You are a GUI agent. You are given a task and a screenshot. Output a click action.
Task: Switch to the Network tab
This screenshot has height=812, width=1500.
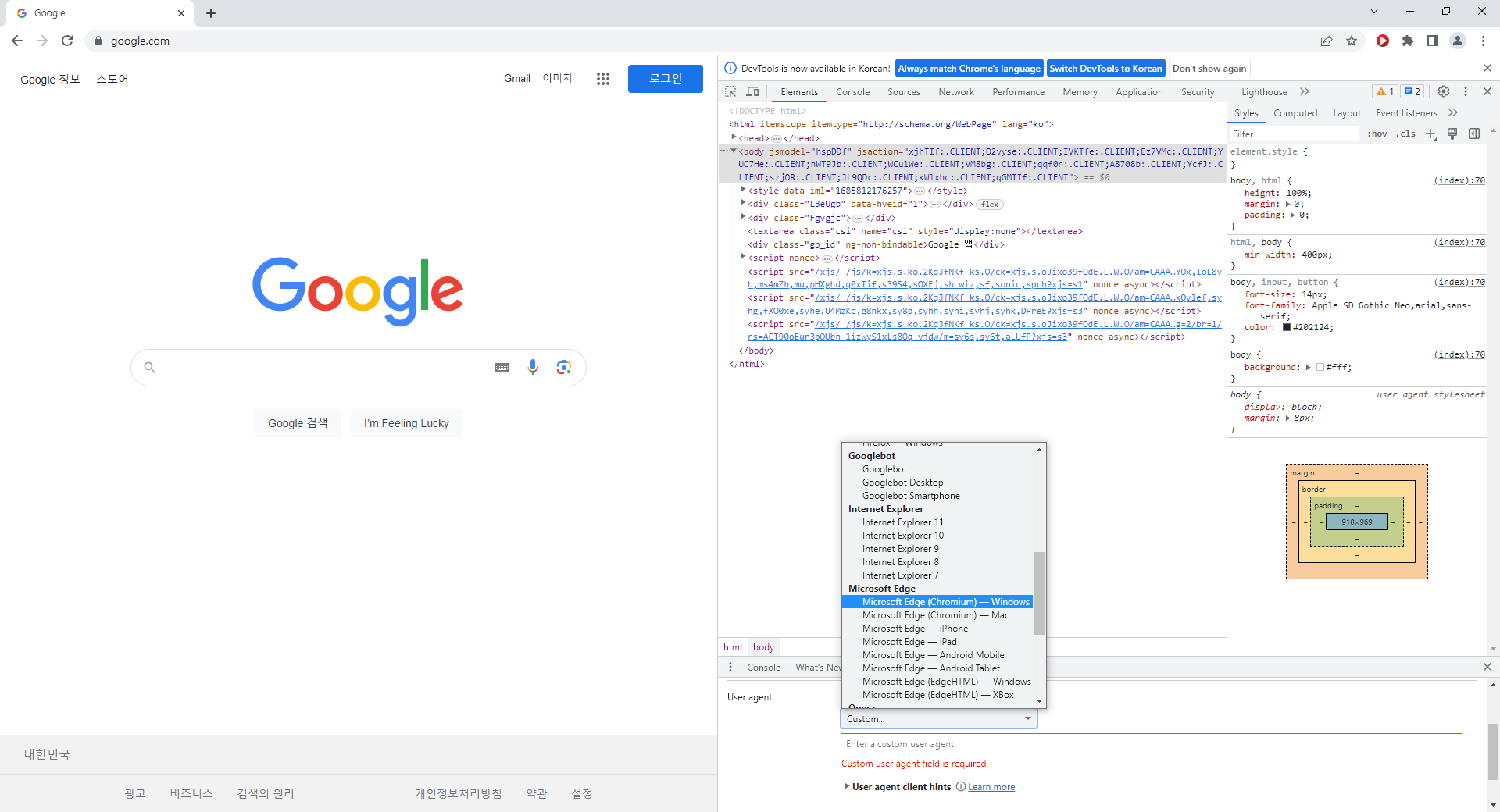point(956,92)
